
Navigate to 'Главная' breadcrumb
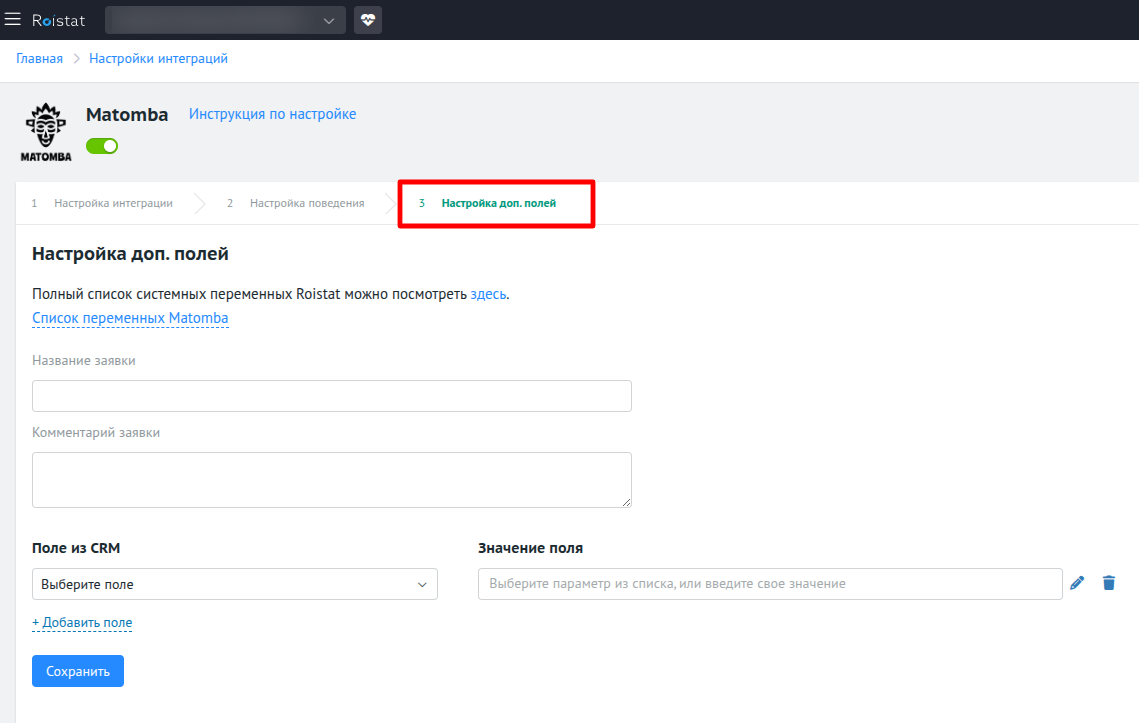39,59
